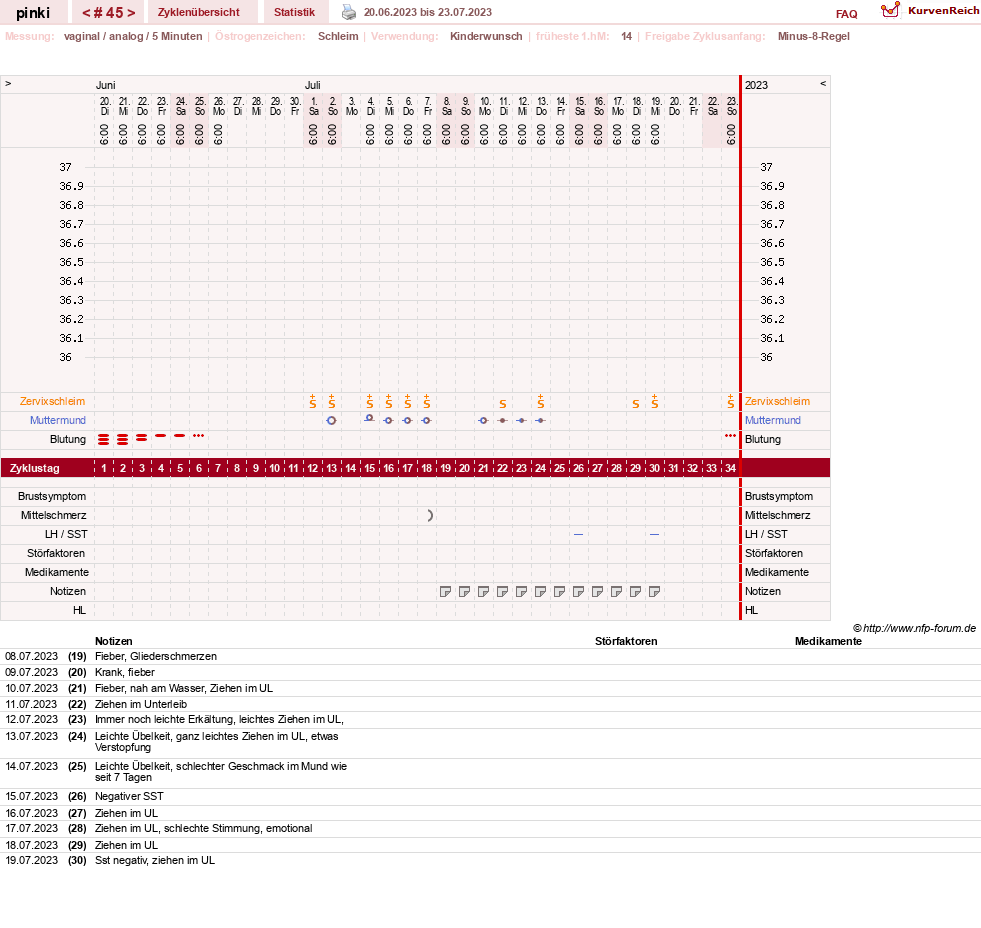The image size is (981, 928).
Task: Click the spotting dots on cycle day 6
Action: (198, 436)
